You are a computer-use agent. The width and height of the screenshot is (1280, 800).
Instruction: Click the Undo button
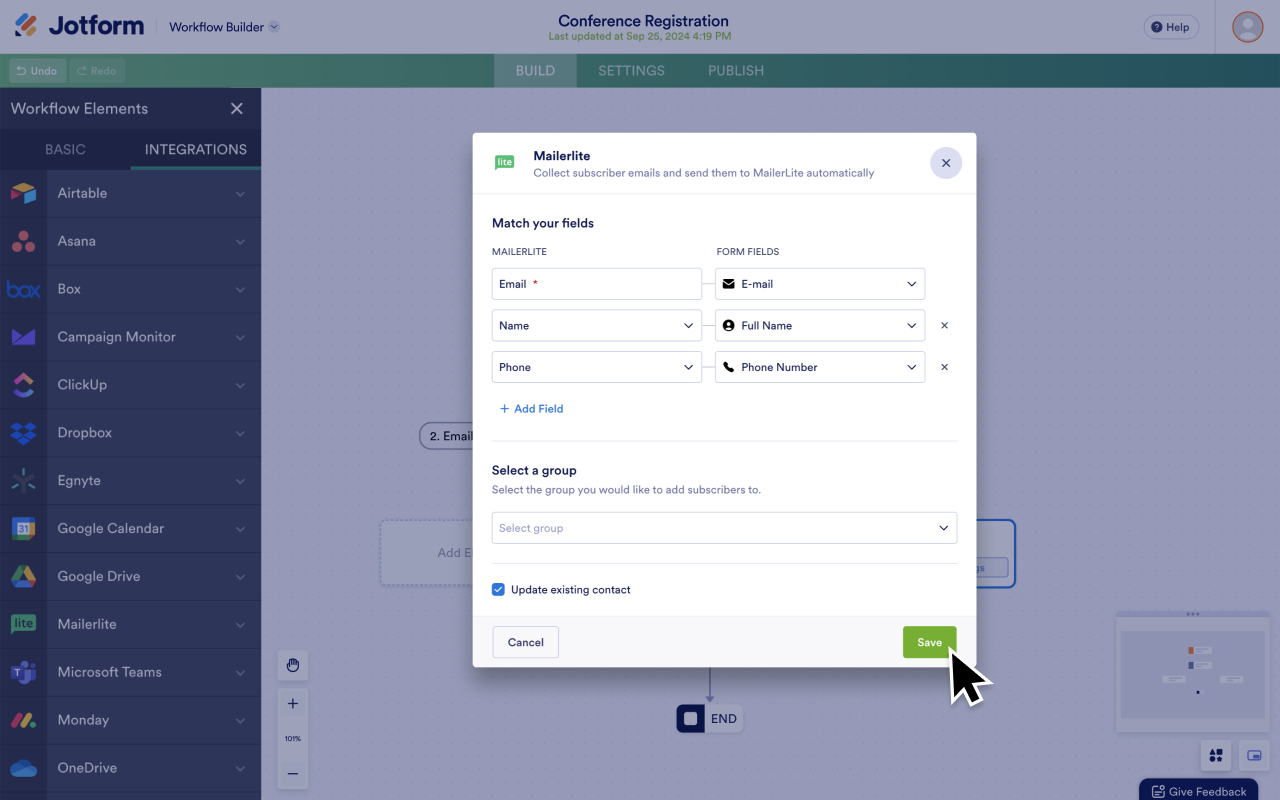pos(37,71)
